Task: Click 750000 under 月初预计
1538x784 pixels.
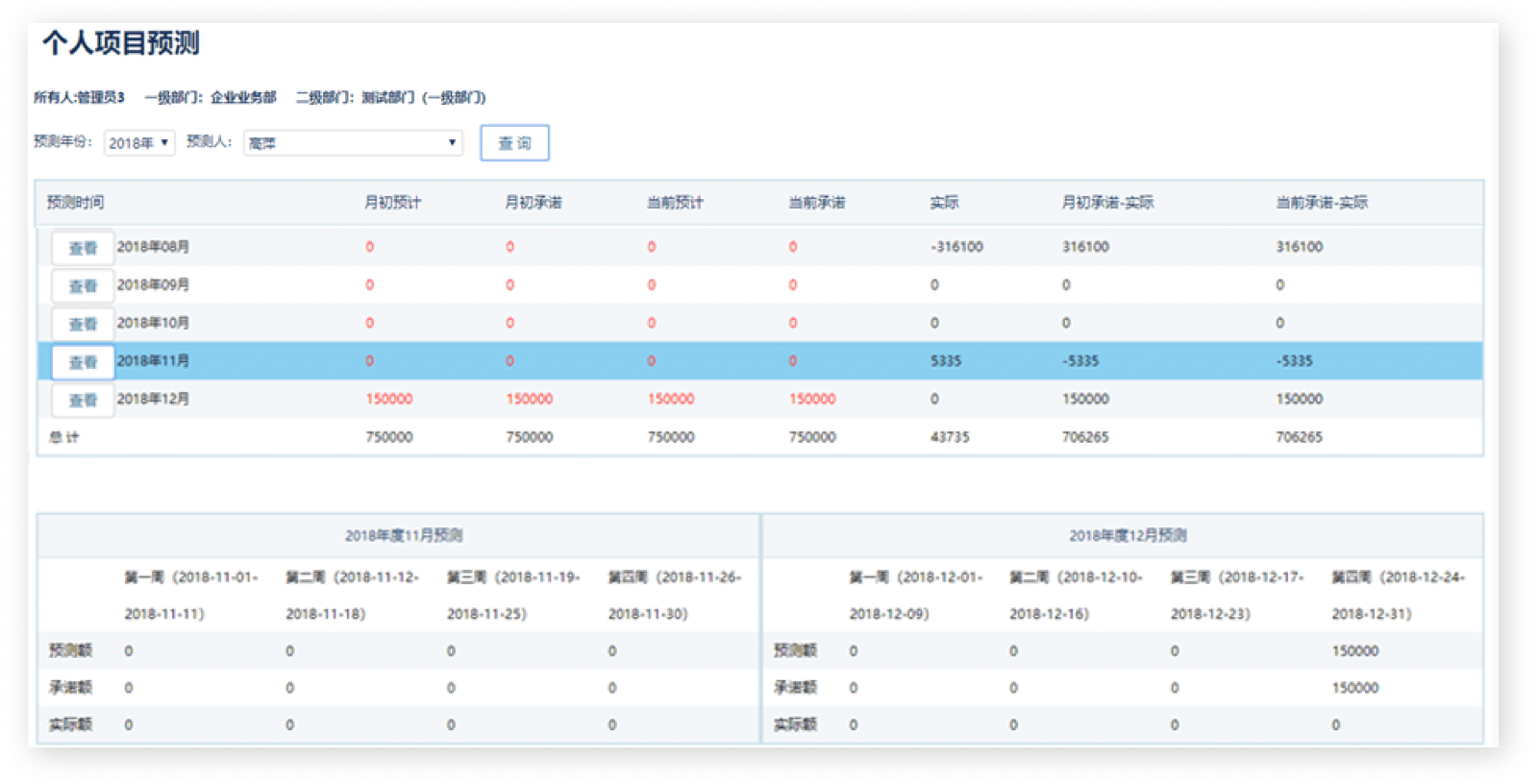Action: pos(389,437)
